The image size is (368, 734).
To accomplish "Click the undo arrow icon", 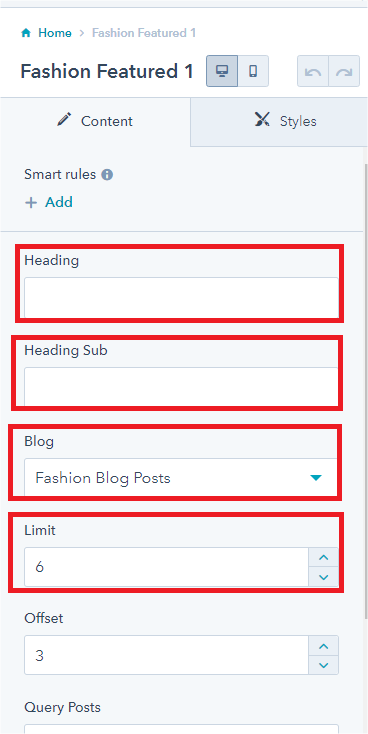I will pyautogui.click(x=313, y=72).
